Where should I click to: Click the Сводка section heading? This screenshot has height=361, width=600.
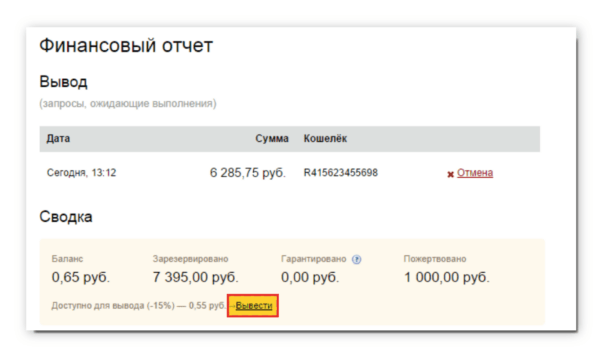click(x=66, y=217)
